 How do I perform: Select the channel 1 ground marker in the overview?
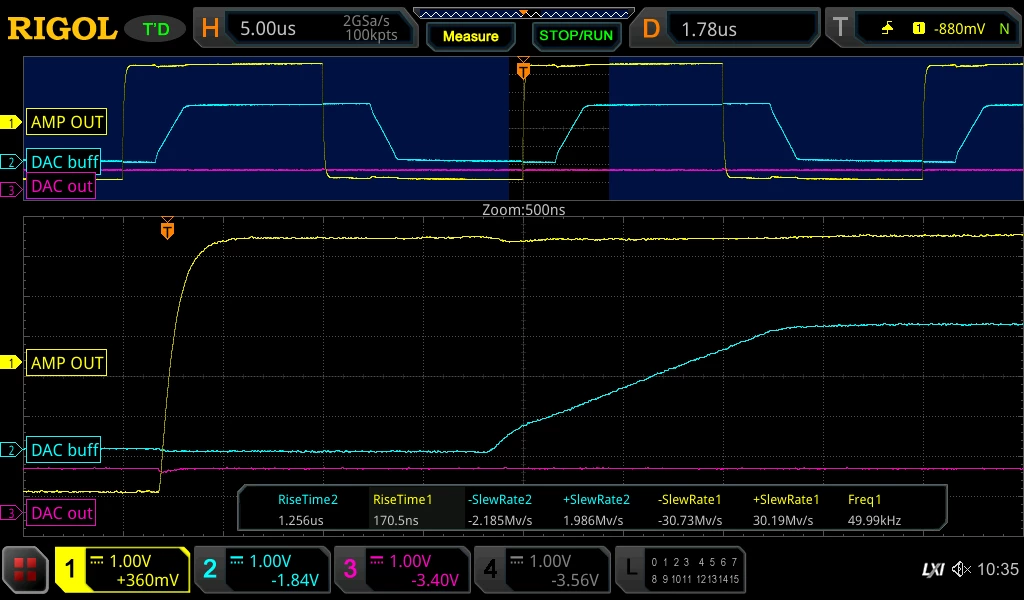pos(11,122)
